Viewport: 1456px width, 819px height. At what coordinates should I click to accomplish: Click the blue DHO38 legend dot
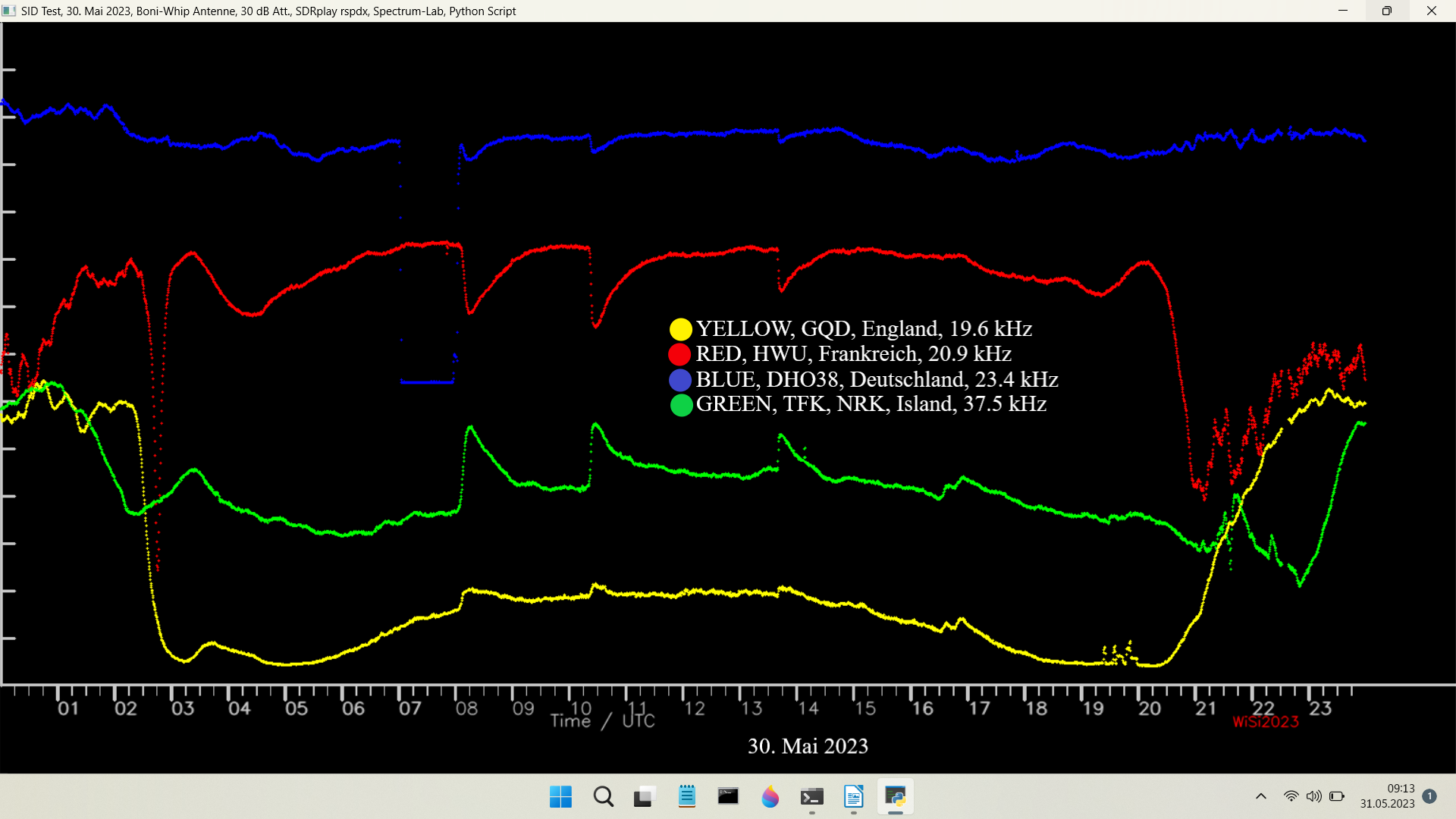[680, 380]
